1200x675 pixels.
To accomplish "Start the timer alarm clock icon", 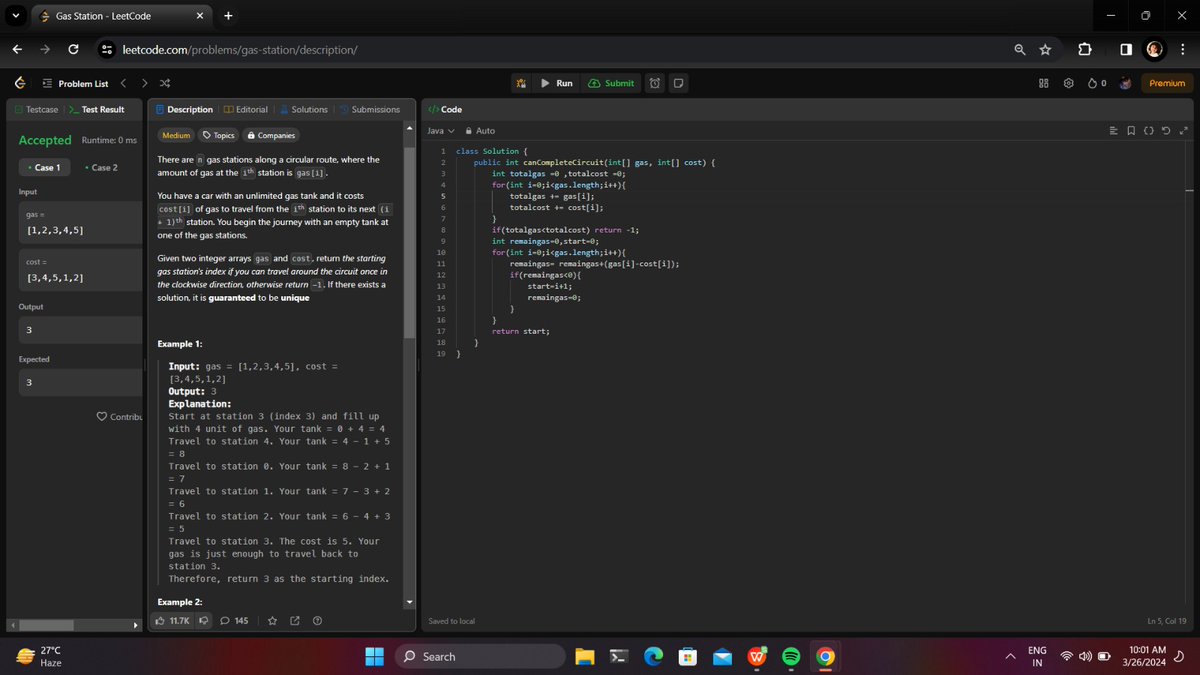I will (x=655, y=83).
